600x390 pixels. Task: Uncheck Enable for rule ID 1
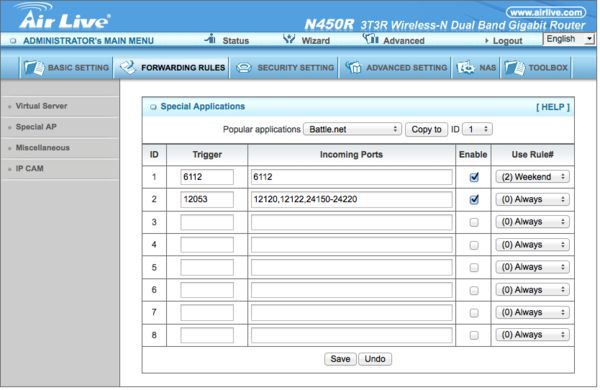[x=474, y=177]
